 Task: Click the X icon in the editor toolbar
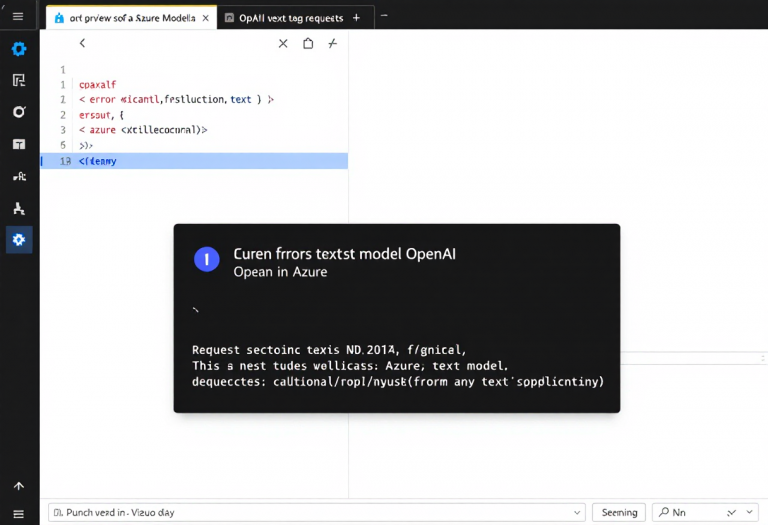283,43
